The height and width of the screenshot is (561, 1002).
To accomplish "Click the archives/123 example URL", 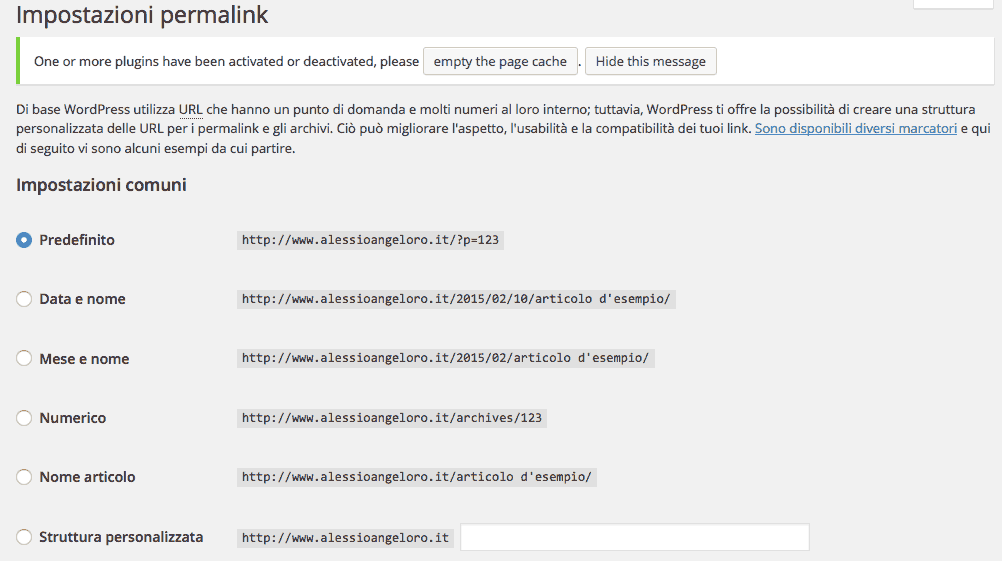I will (x=391, y=418).
